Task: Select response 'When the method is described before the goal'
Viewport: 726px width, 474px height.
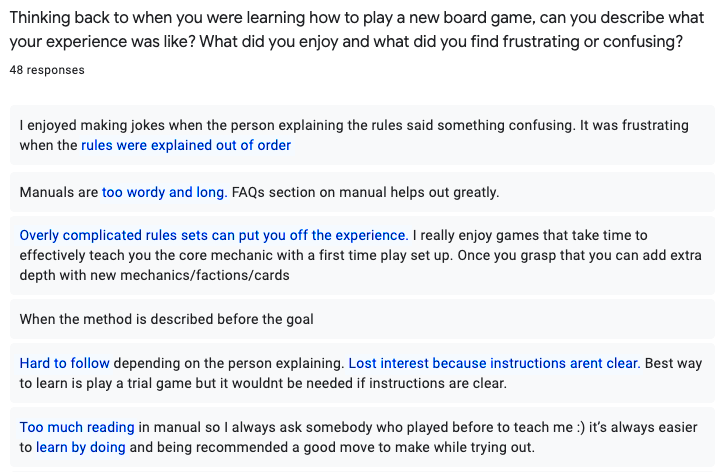Action: tap(362, 319)
